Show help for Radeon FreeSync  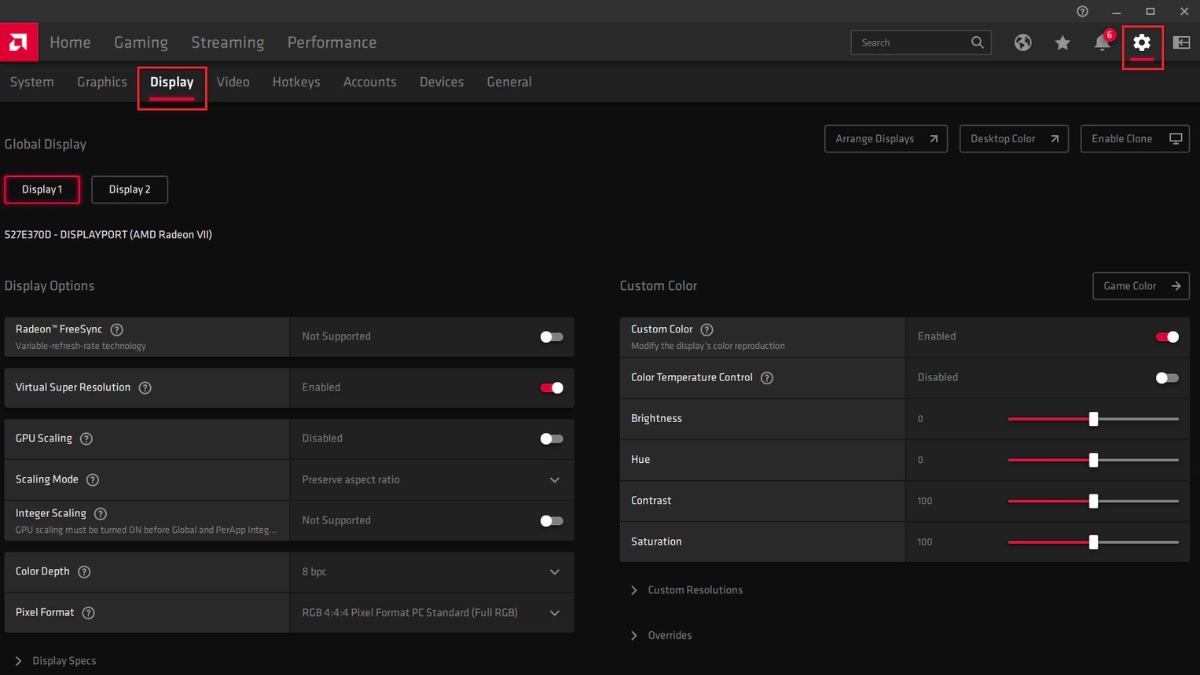pos(117,329)
